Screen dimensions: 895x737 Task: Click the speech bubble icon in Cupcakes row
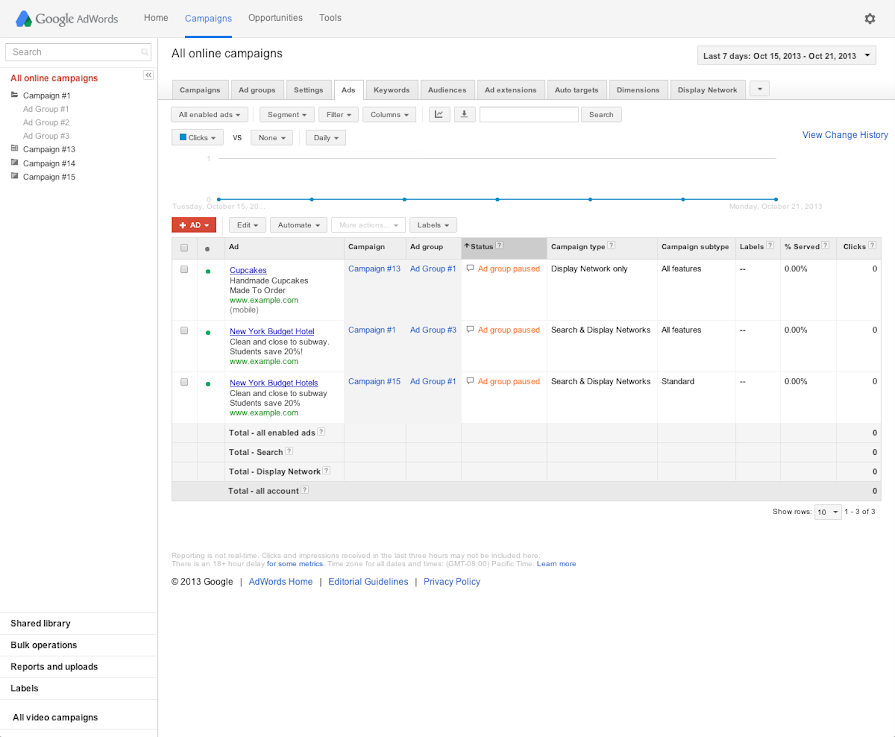471,269
